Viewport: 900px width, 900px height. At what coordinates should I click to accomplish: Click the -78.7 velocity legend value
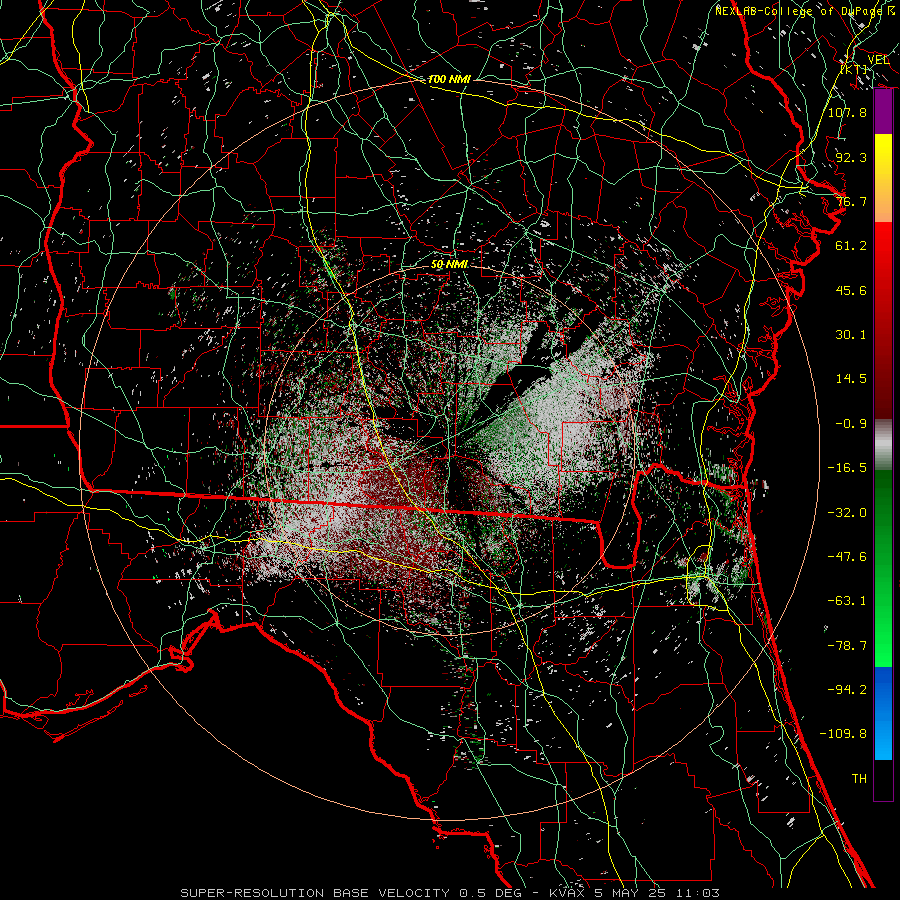coord(847,646)
